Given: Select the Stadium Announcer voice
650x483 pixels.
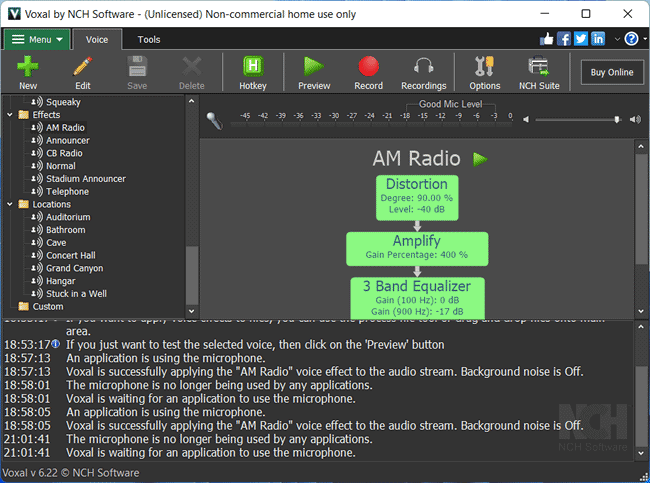Looking at the screenshot, I should tap(86, 179).
